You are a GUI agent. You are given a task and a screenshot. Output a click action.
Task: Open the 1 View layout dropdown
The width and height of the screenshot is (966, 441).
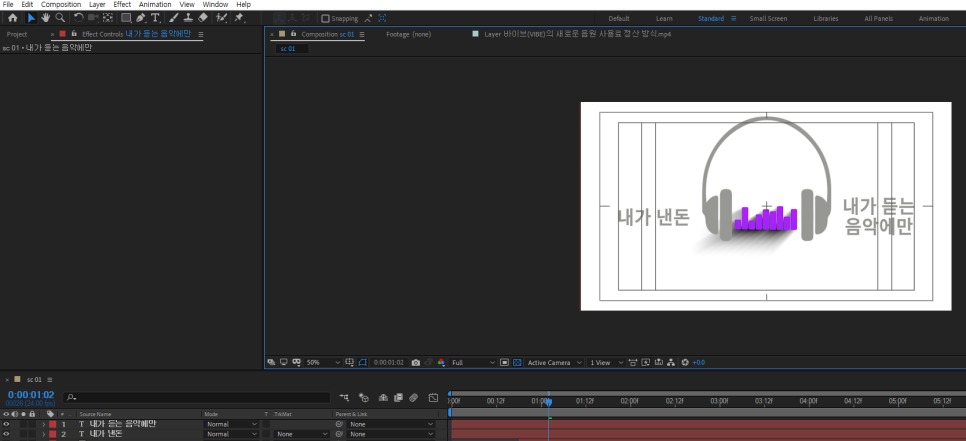click(606, 363)
